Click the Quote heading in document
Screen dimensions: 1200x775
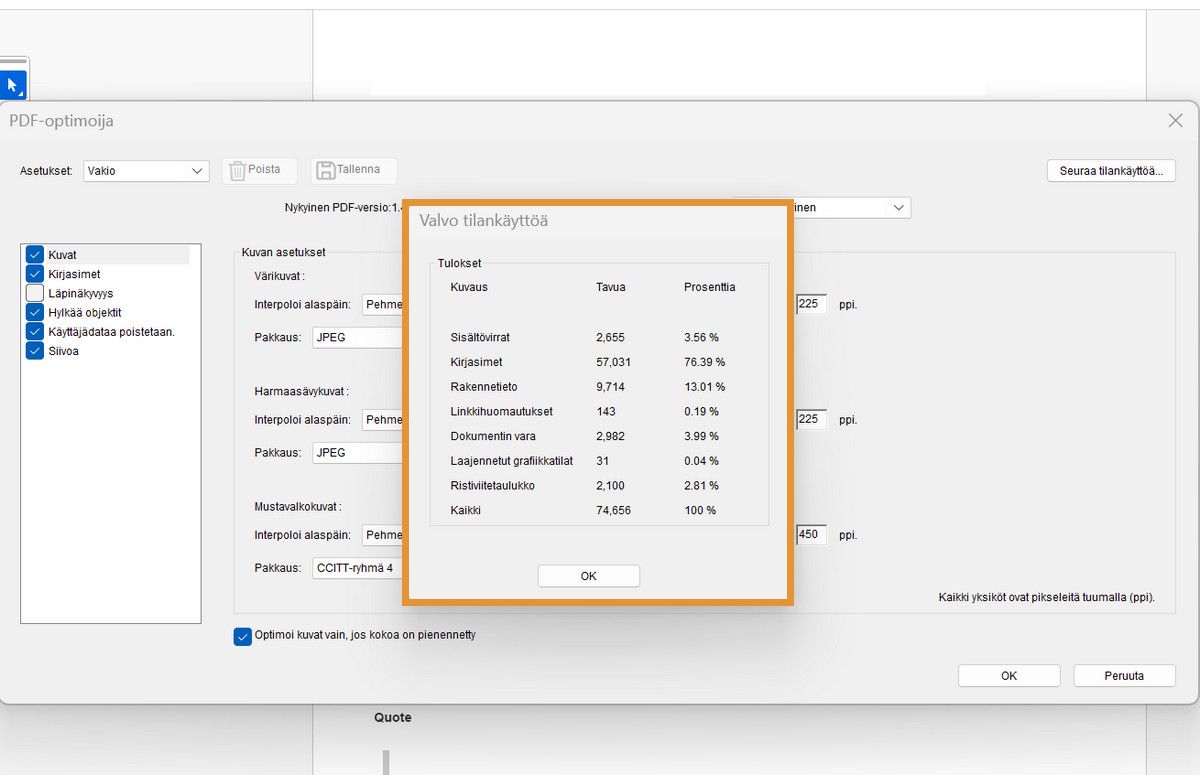point(393,717)
